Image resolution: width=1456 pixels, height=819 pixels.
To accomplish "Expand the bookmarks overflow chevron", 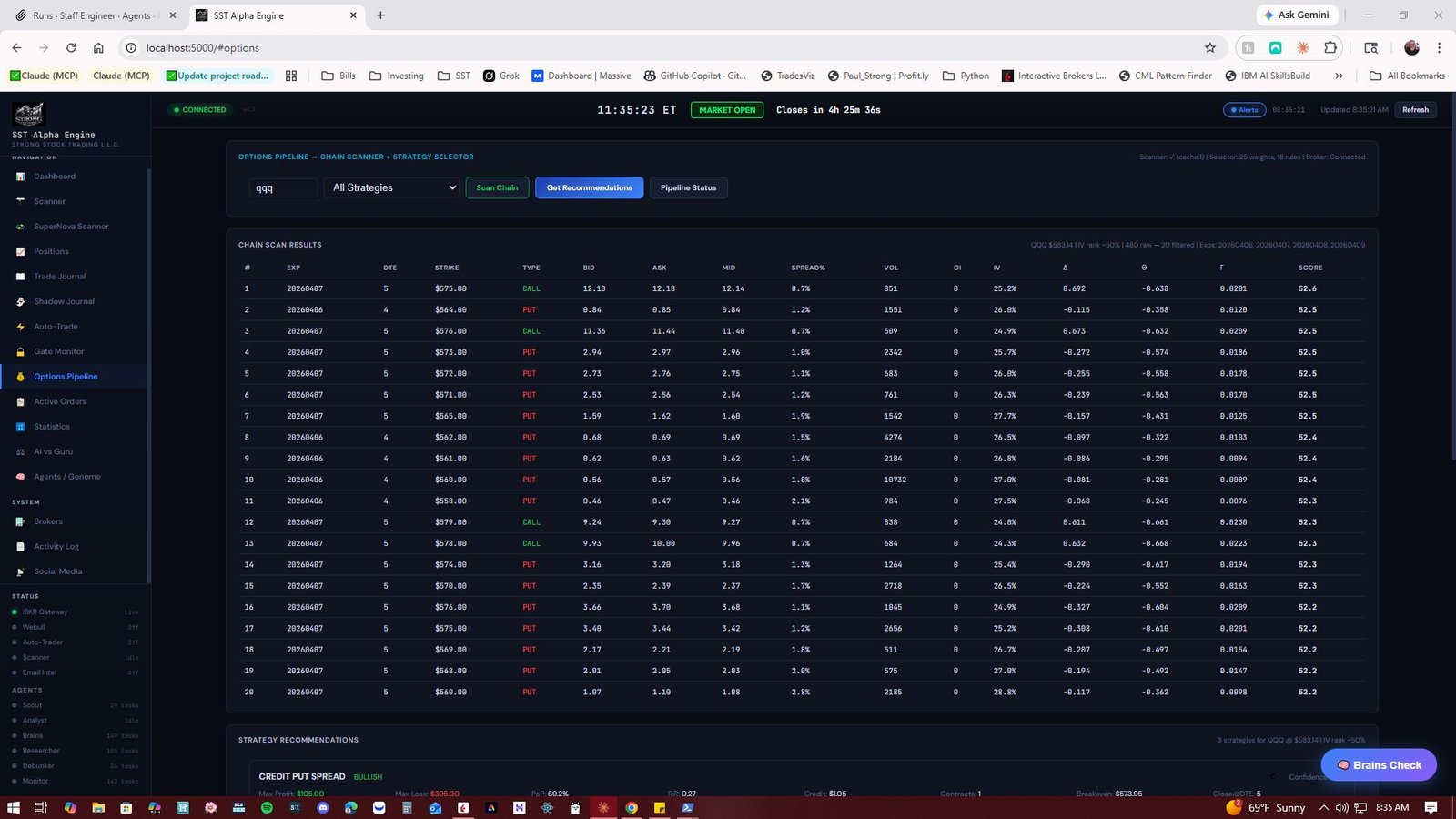I will [1339, 76].
